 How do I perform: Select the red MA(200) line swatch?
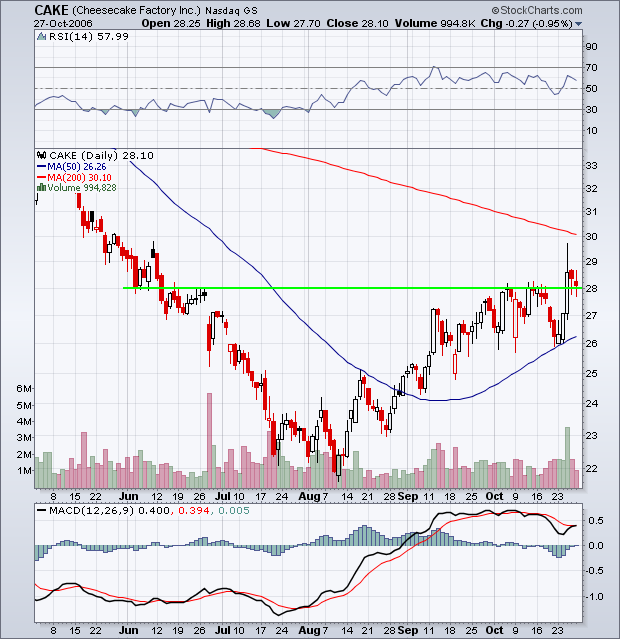coord(41,177)
